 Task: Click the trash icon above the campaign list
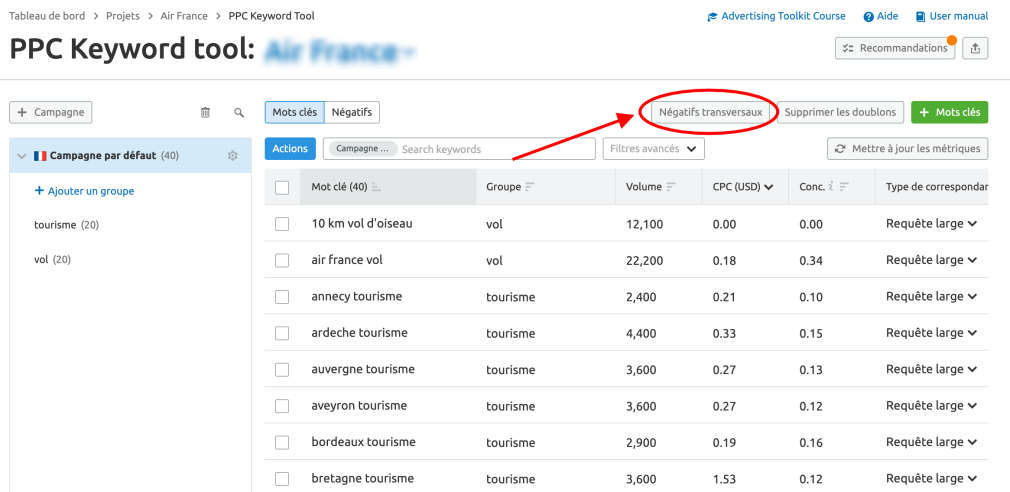pos(205,113)
